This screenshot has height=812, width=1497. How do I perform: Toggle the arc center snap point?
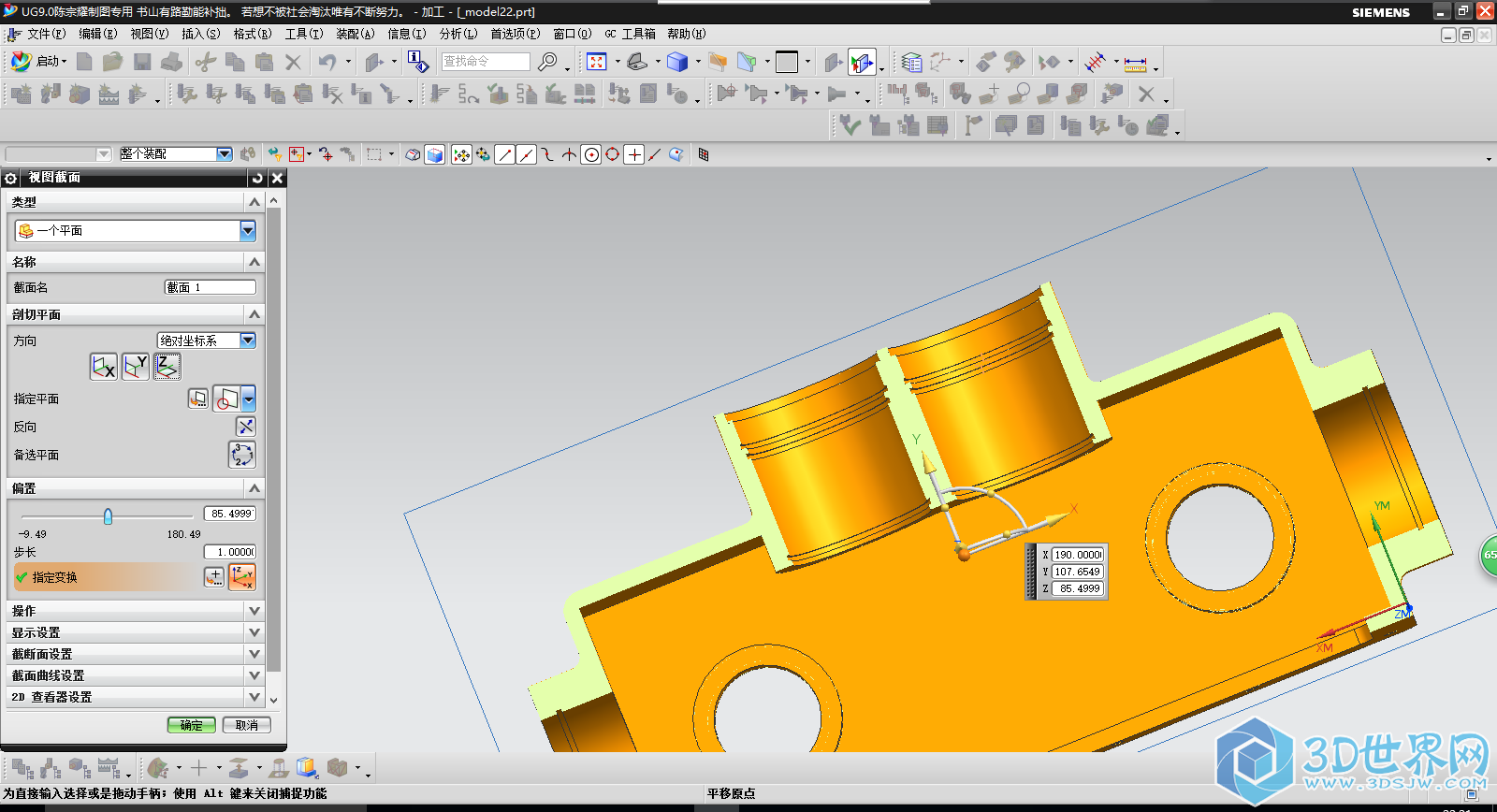point(591,154)
